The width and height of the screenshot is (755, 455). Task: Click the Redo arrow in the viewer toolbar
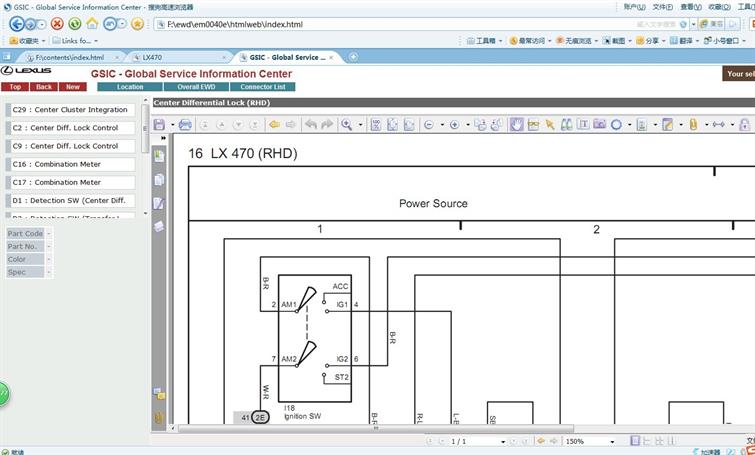327,125
